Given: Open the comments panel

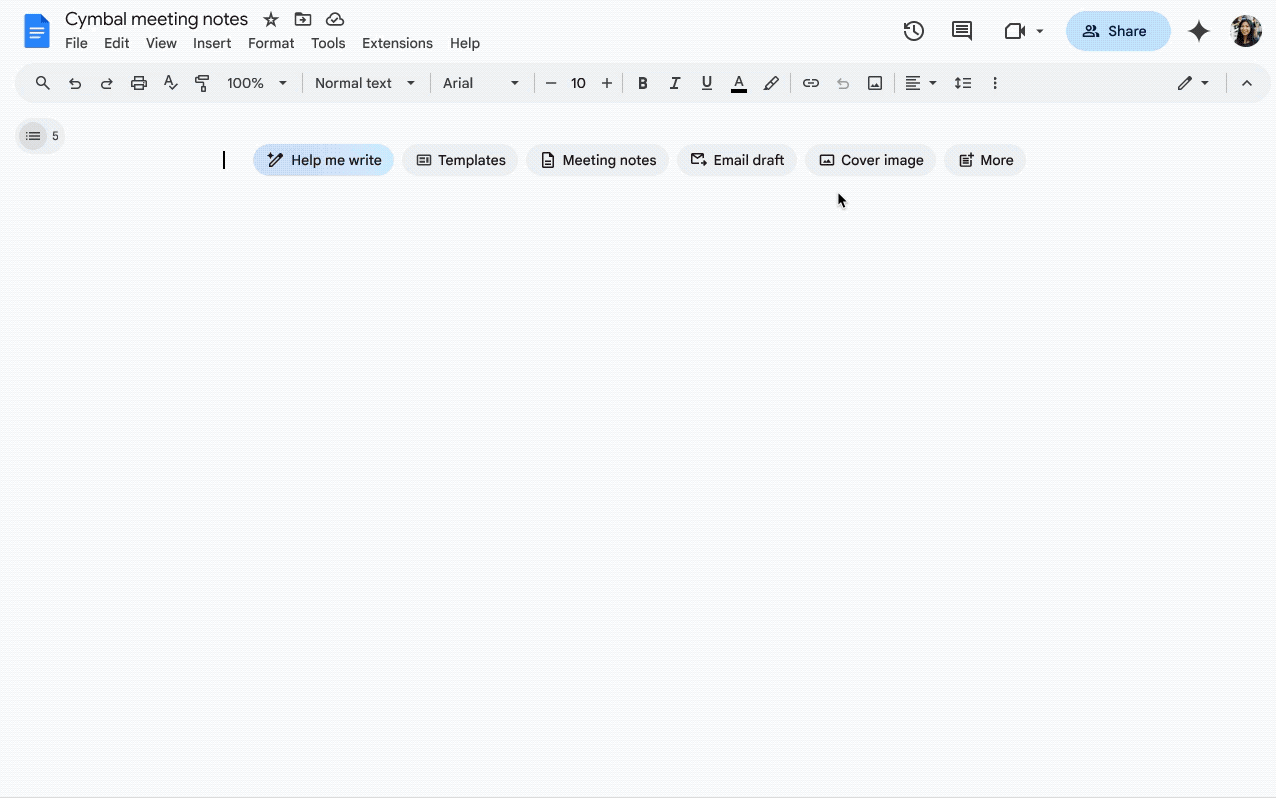Looking at the screenshot, I should (961, 31).
